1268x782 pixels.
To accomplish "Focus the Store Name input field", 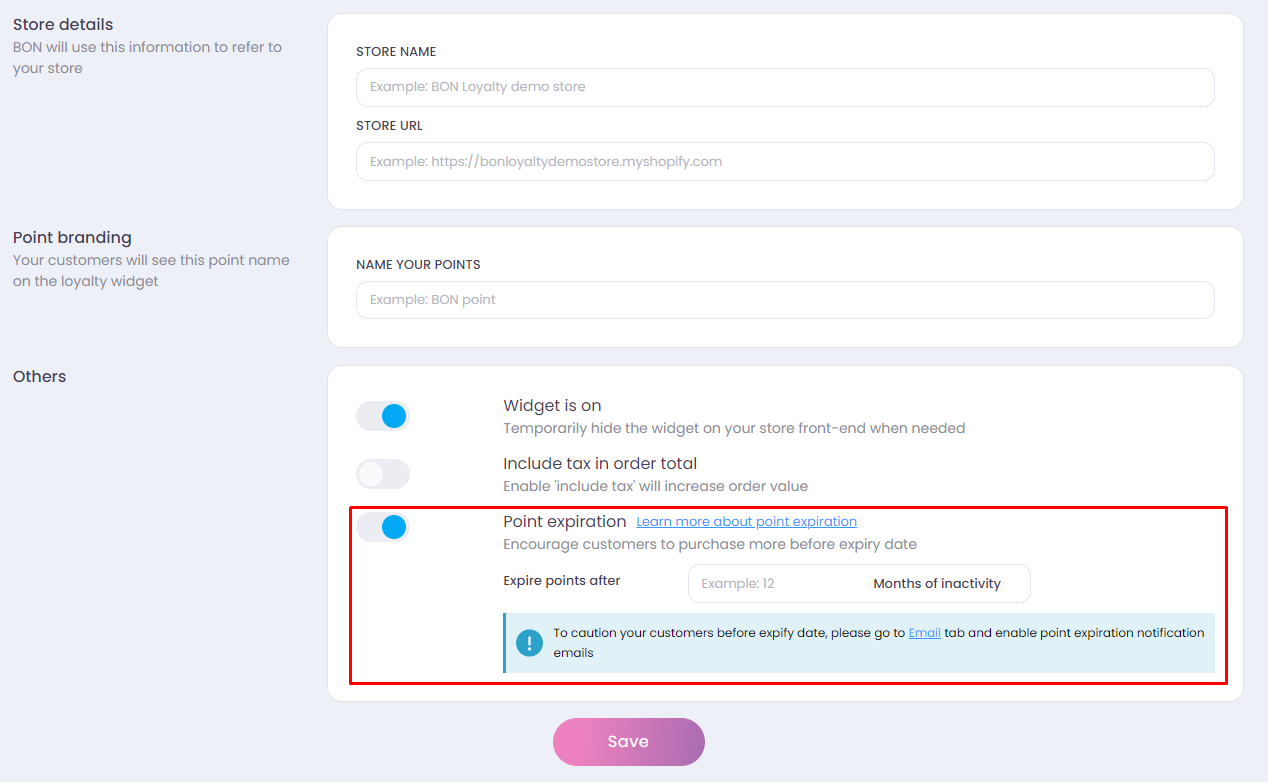I will click(x=785, y=87).
